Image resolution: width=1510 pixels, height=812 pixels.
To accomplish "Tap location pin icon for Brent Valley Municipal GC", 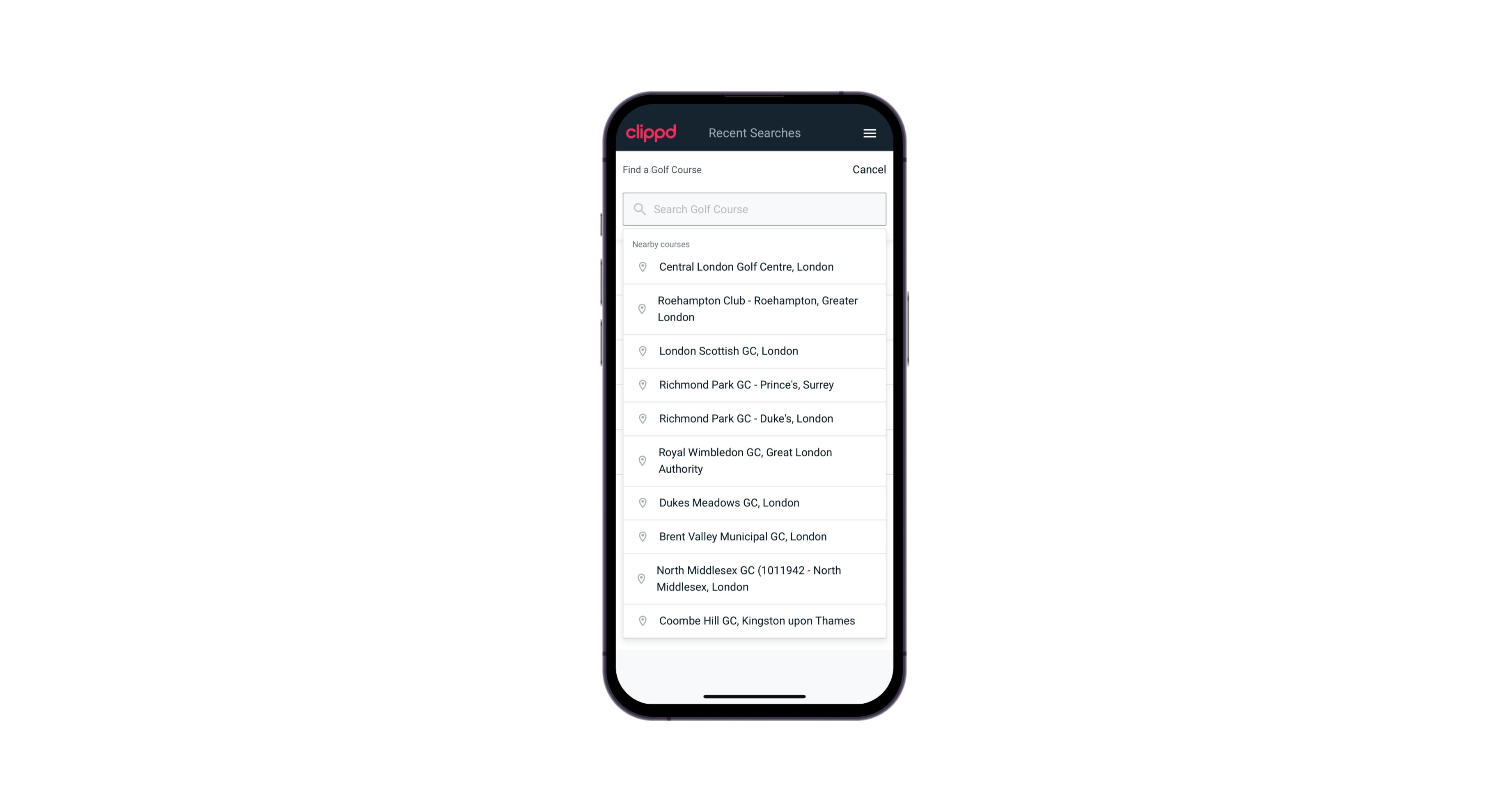I will pyautogui.click(x=641, y=536).
